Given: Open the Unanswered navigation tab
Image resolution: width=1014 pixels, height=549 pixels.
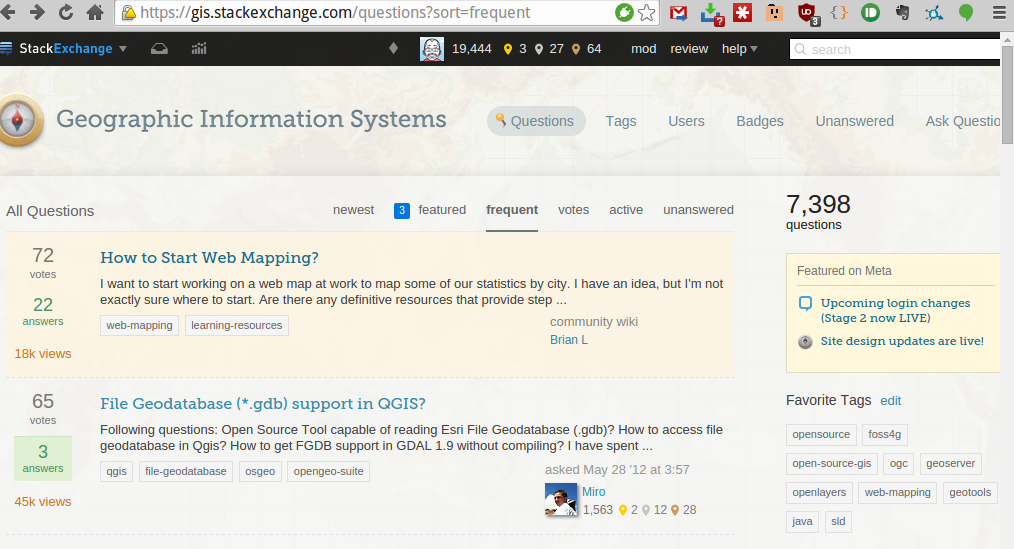Looking at the screenshot, I should click(x=854, y=121).
